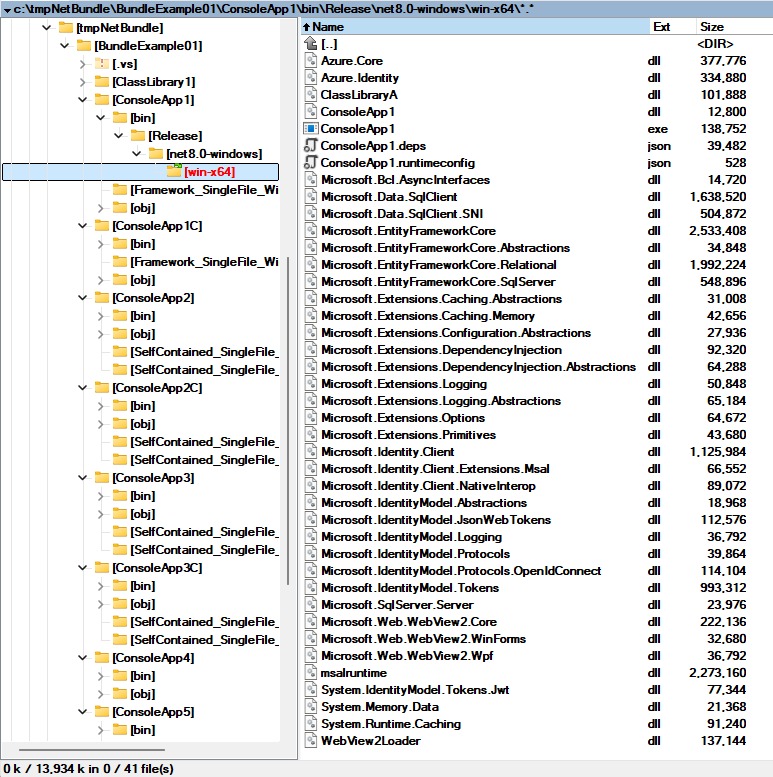Select the Microsoft.IdentityModel.Protocols.OpenIdConnect file
Image resolution: width=773 pixels, height=777 pixels.
(461, 570)
